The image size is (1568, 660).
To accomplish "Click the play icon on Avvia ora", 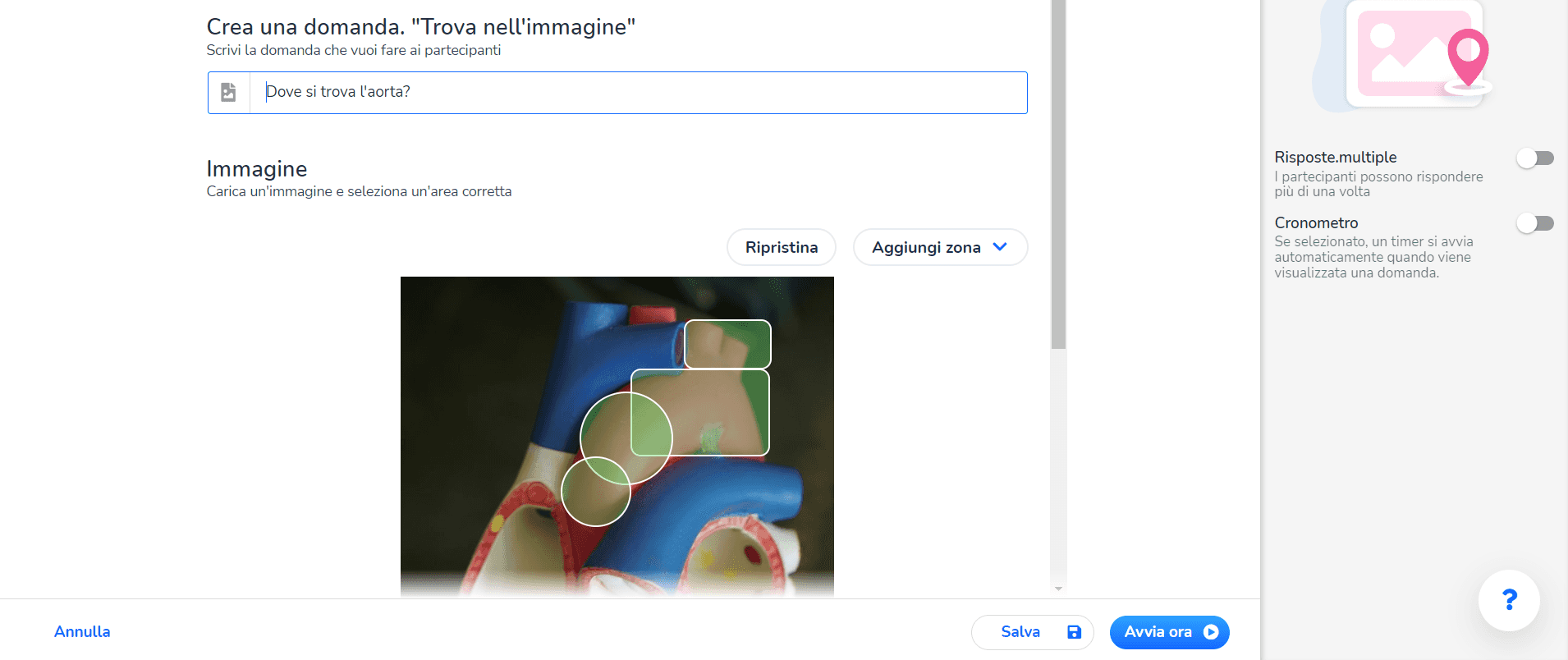I will pyautogui.click(x=1211, y=632).
